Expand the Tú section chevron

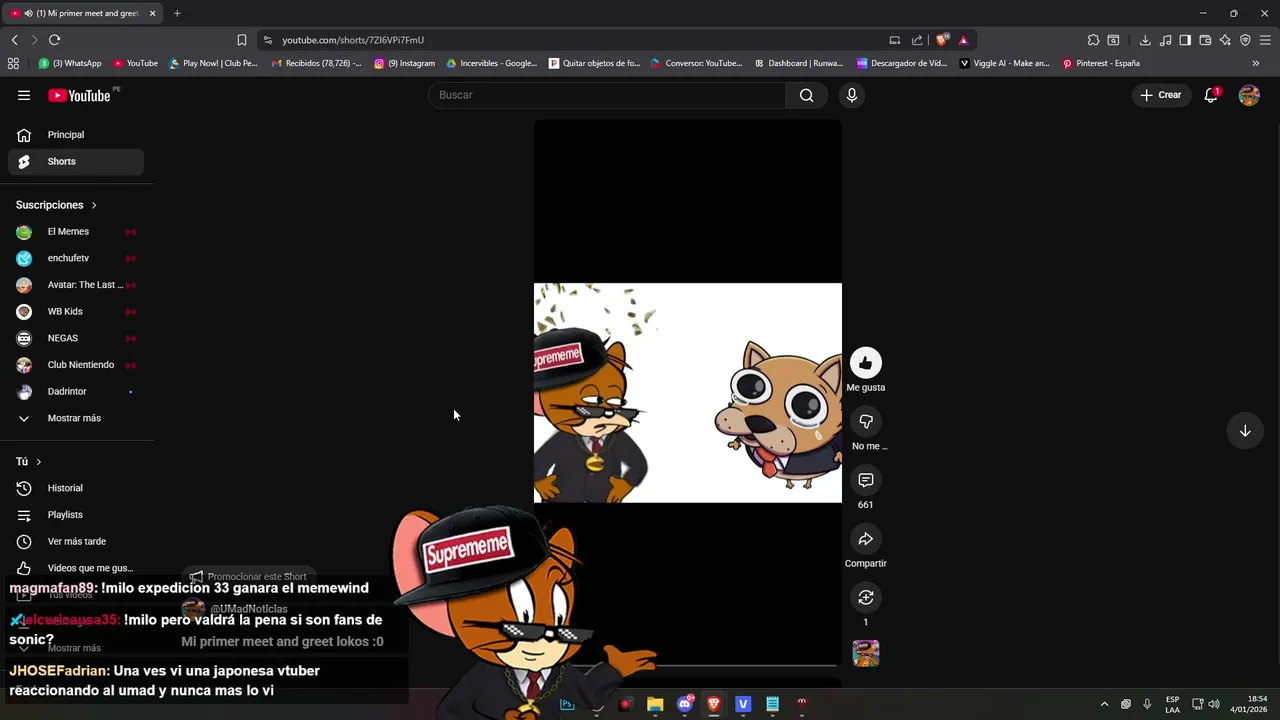[x=39, y=462]
